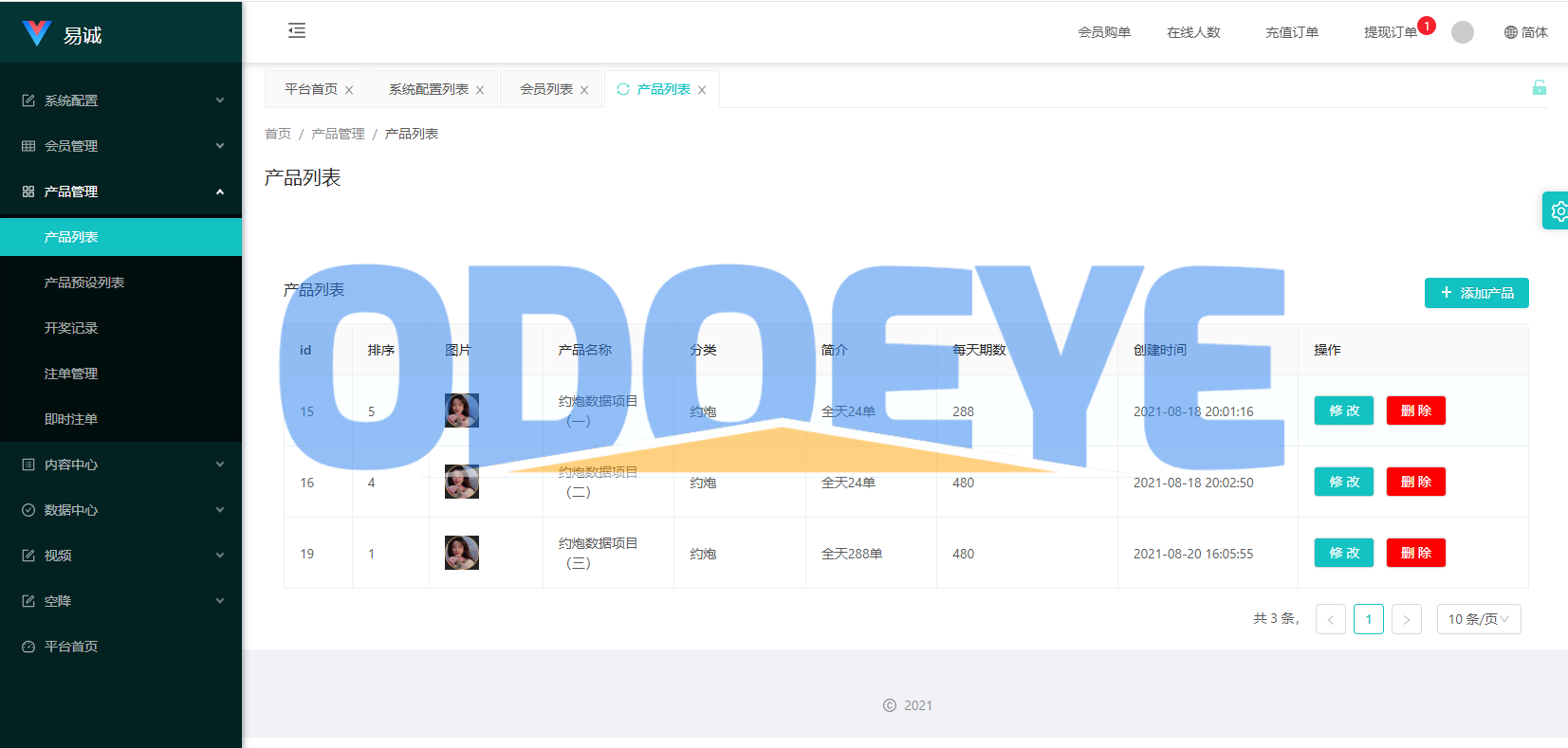The width and height of the screenshot is (1568, 748).
Task: Click the refresh icon on 产品列表 tab
Action: [623, 89]
